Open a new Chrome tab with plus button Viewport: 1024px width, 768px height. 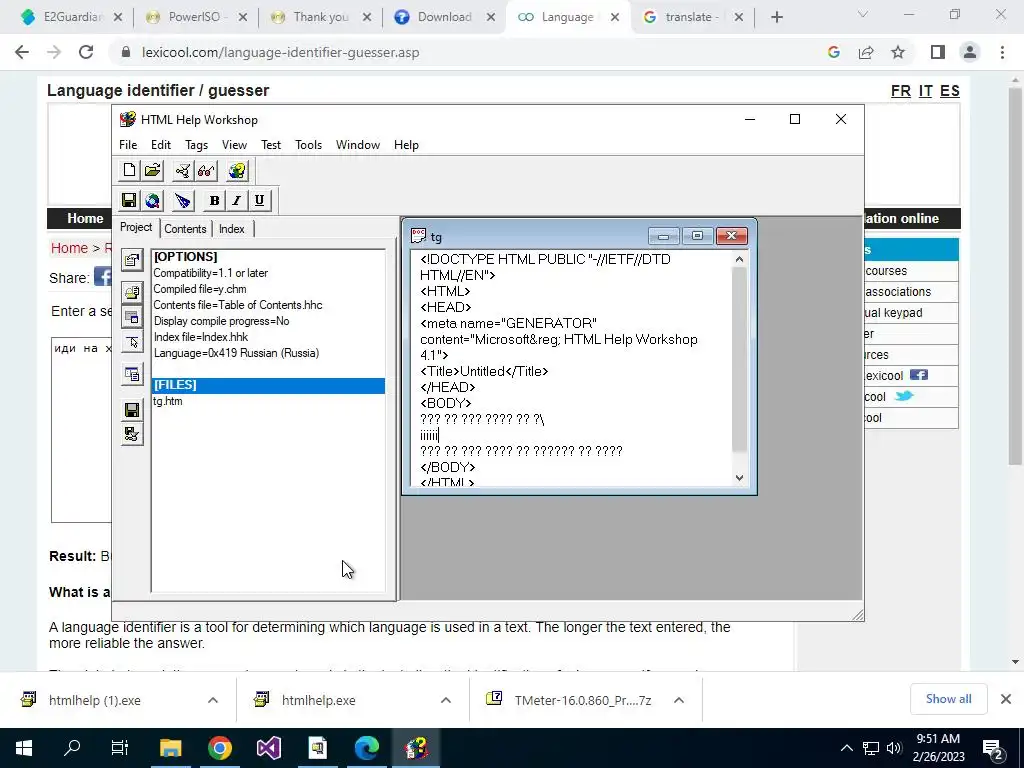(776, 18)
